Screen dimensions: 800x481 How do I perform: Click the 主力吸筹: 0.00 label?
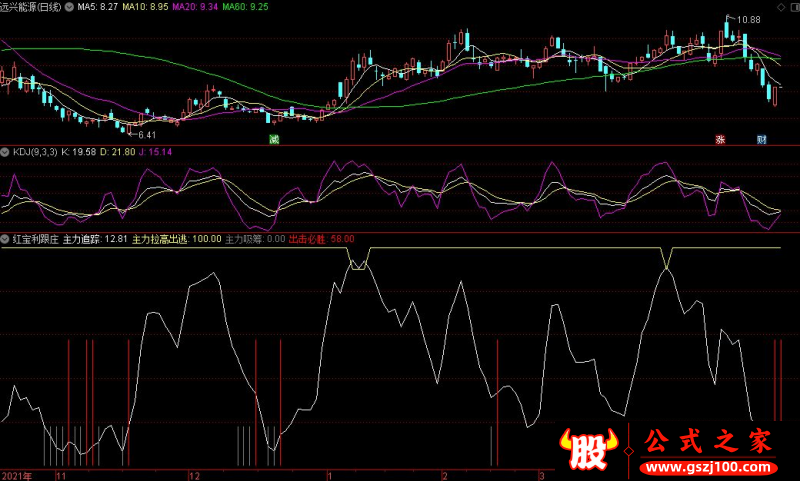pyautogui.click(x=255, y=239)
